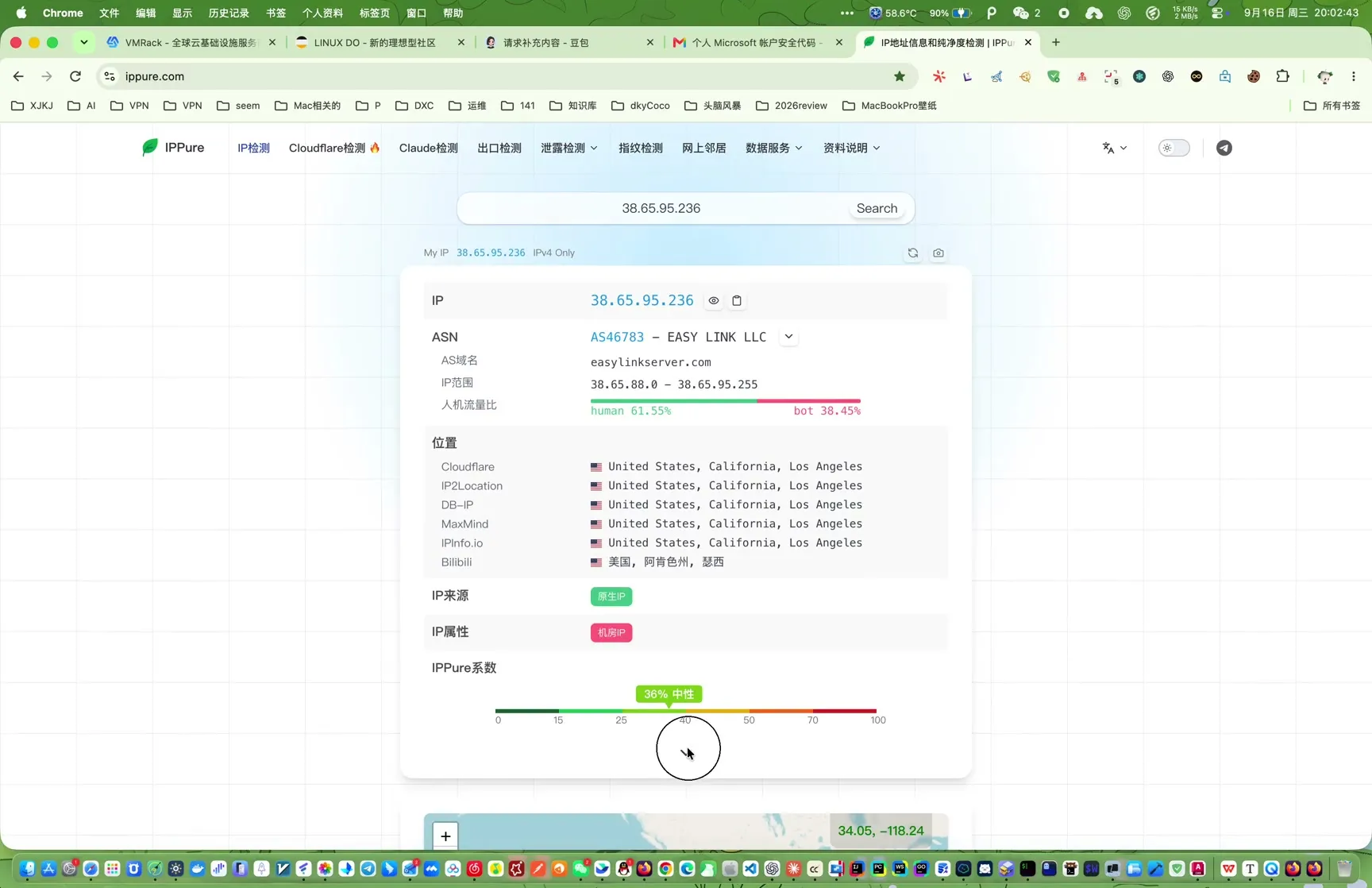1372x888 pixels.
Task: Switch to Microsoft 帐户安全代码 Gmail tab
Action: point(757,42)
